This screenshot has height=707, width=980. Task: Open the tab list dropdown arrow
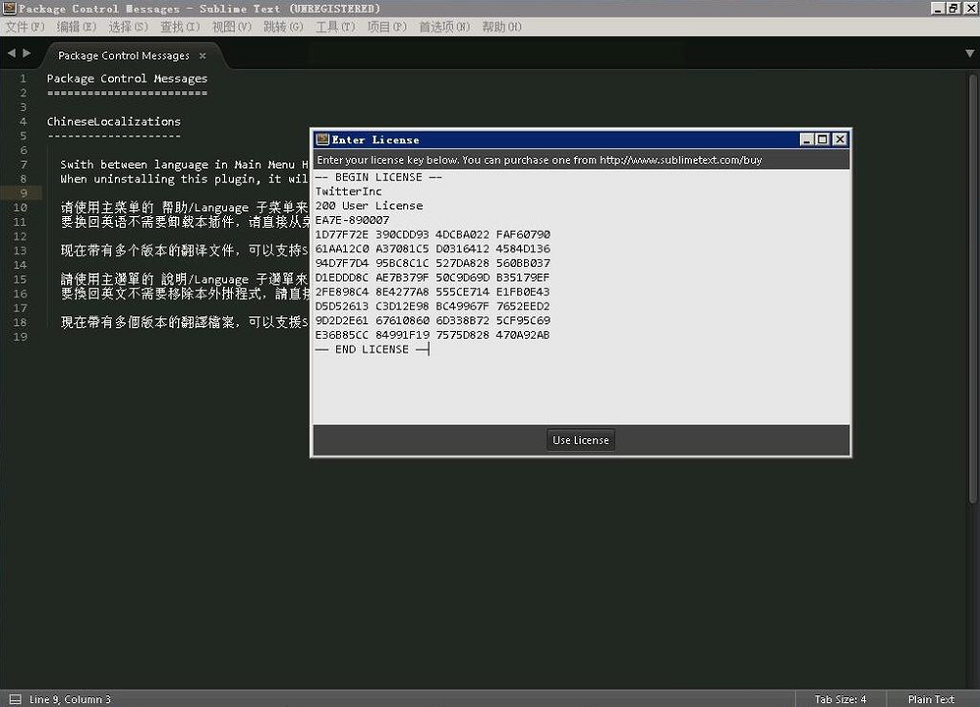coord(969,54)
